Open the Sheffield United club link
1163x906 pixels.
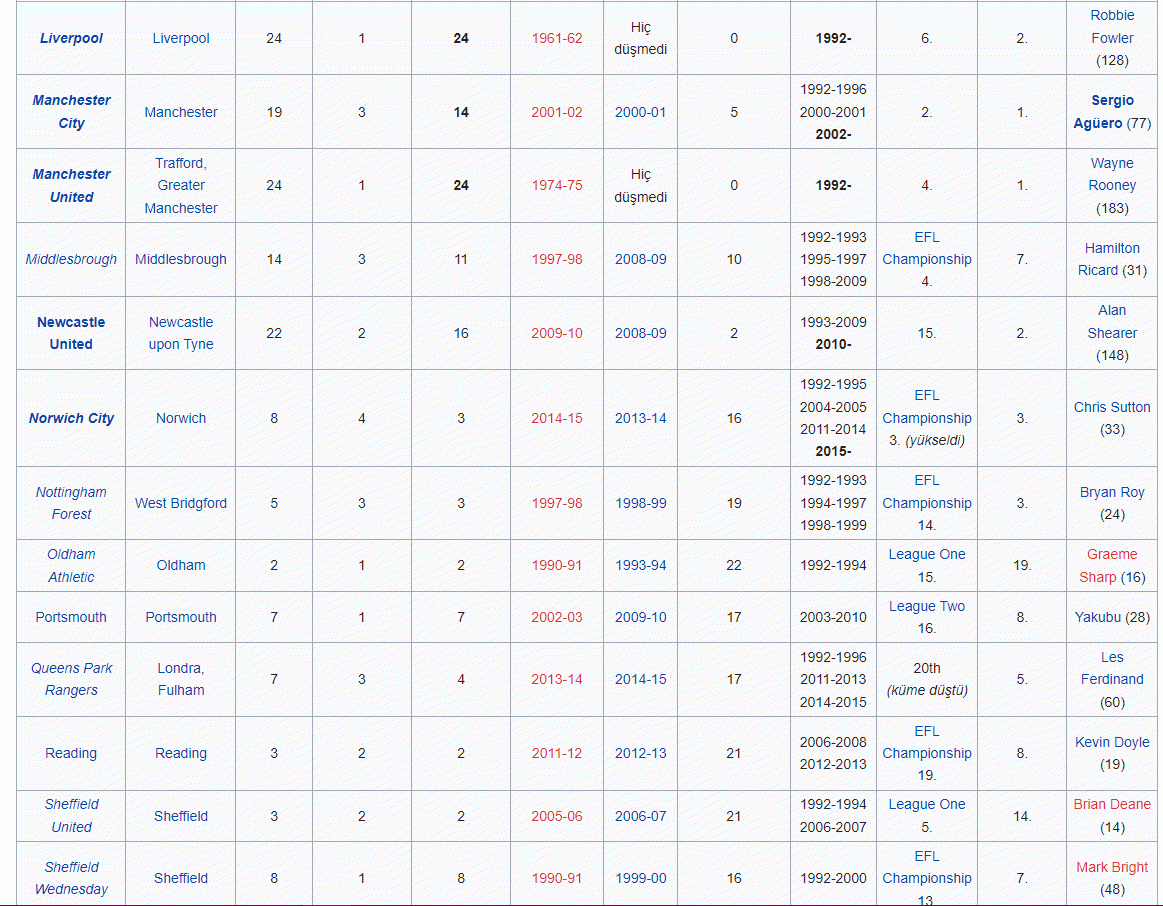point(71,815)
